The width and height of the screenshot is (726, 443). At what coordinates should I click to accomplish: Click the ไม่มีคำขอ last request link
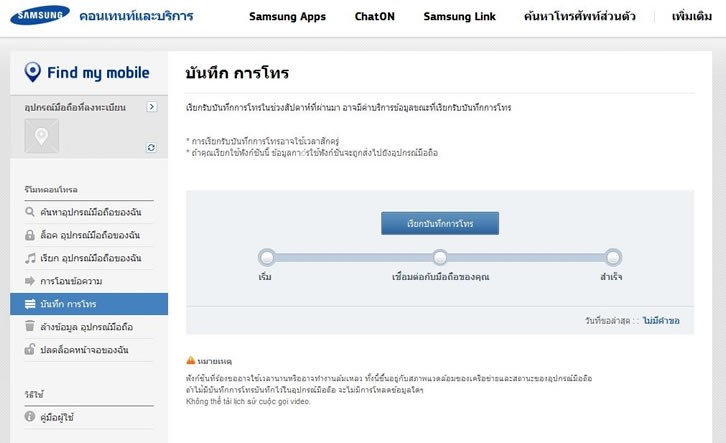point(661,320)
